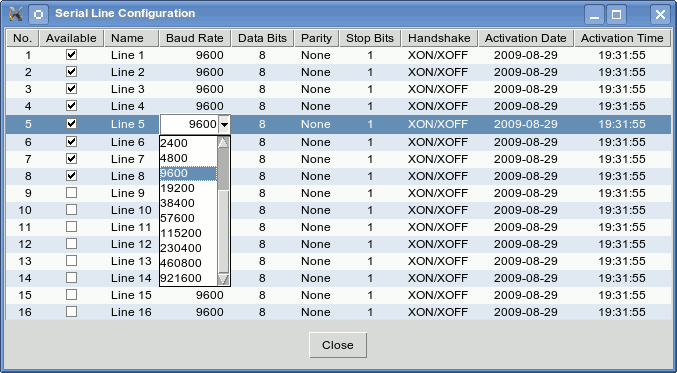Click scroll-down arrow of baud rate list

pos(223,279)
